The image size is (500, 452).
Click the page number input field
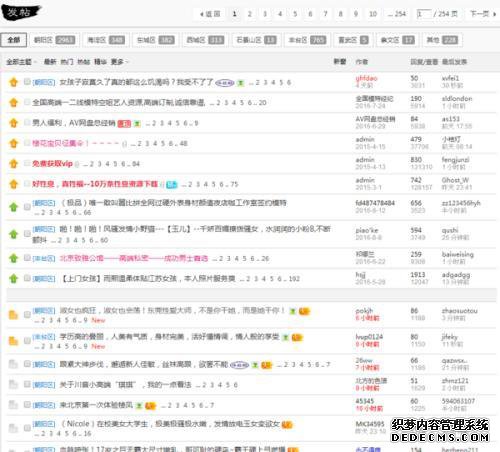tap(424, 14)
